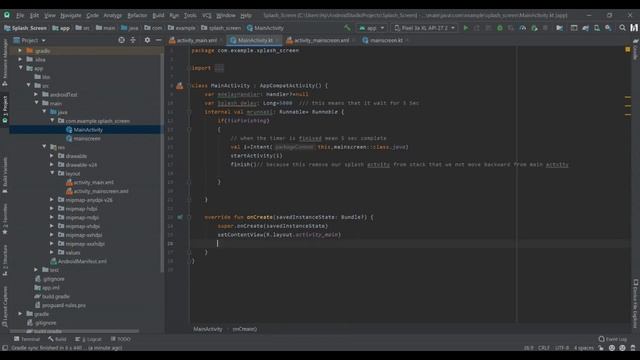Run the app with the green play icon
Screen dimensions: 640x360
466,28
